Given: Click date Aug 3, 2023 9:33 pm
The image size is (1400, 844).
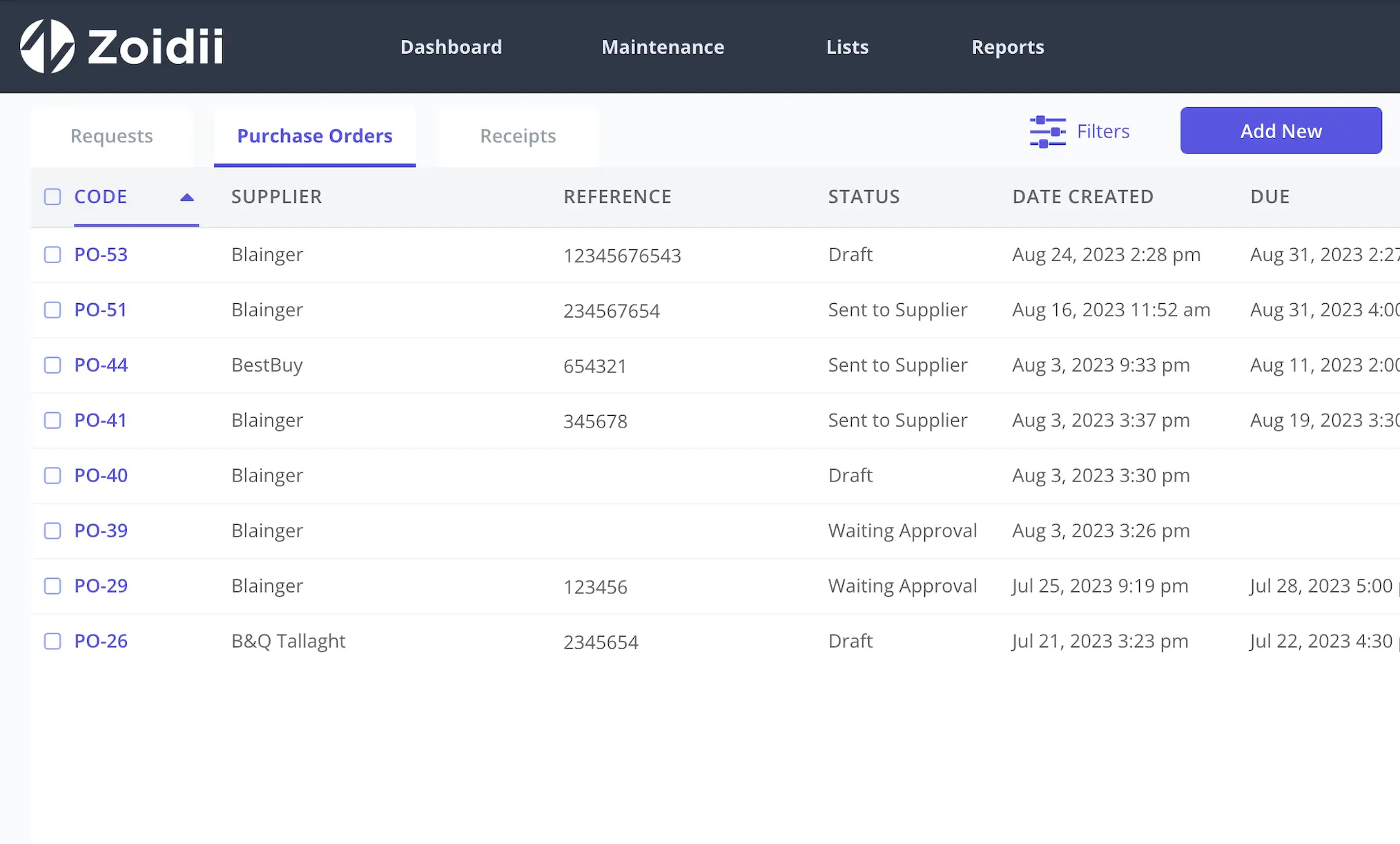Looking at the screenshot, I should (1101, 365).
